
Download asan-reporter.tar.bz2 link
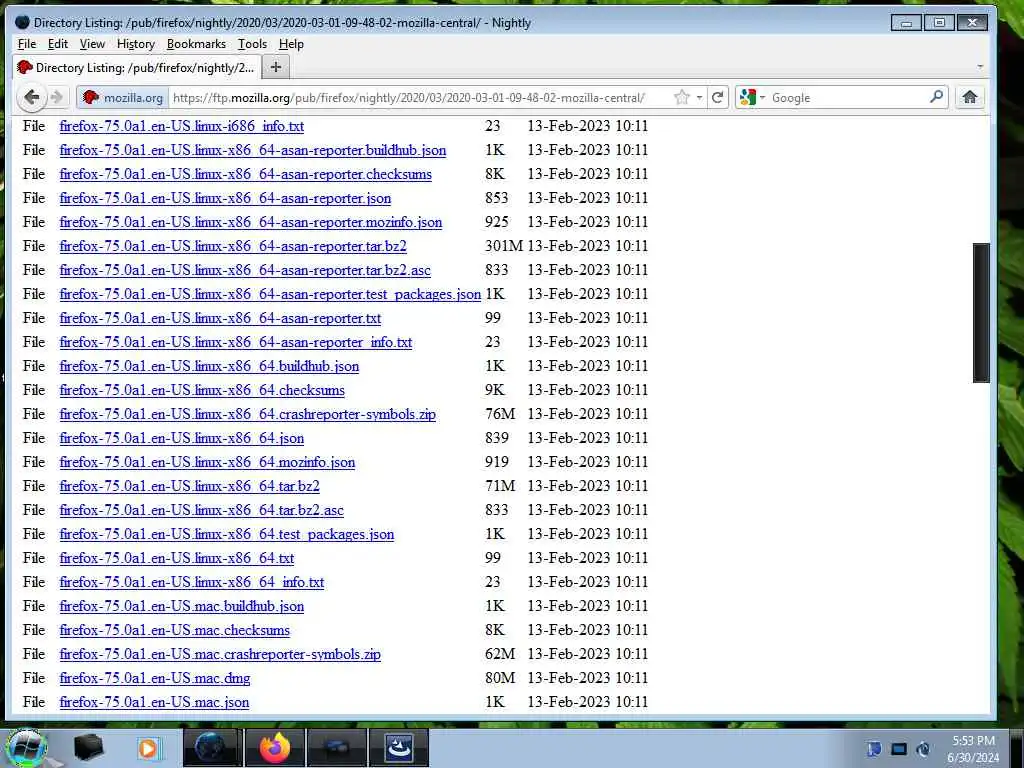pyautogui.click(x=233, y=246)
